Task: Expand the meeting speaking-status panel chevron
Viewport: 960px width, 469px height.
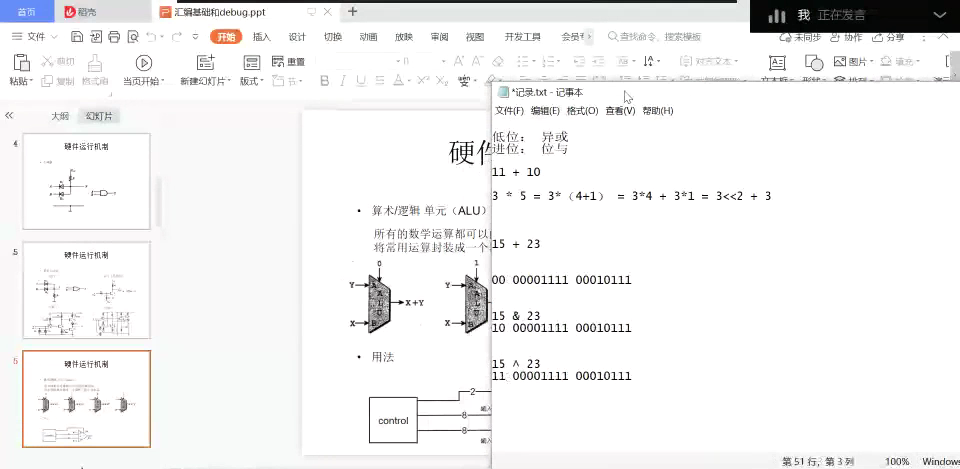Action: [x=939, y=15]
